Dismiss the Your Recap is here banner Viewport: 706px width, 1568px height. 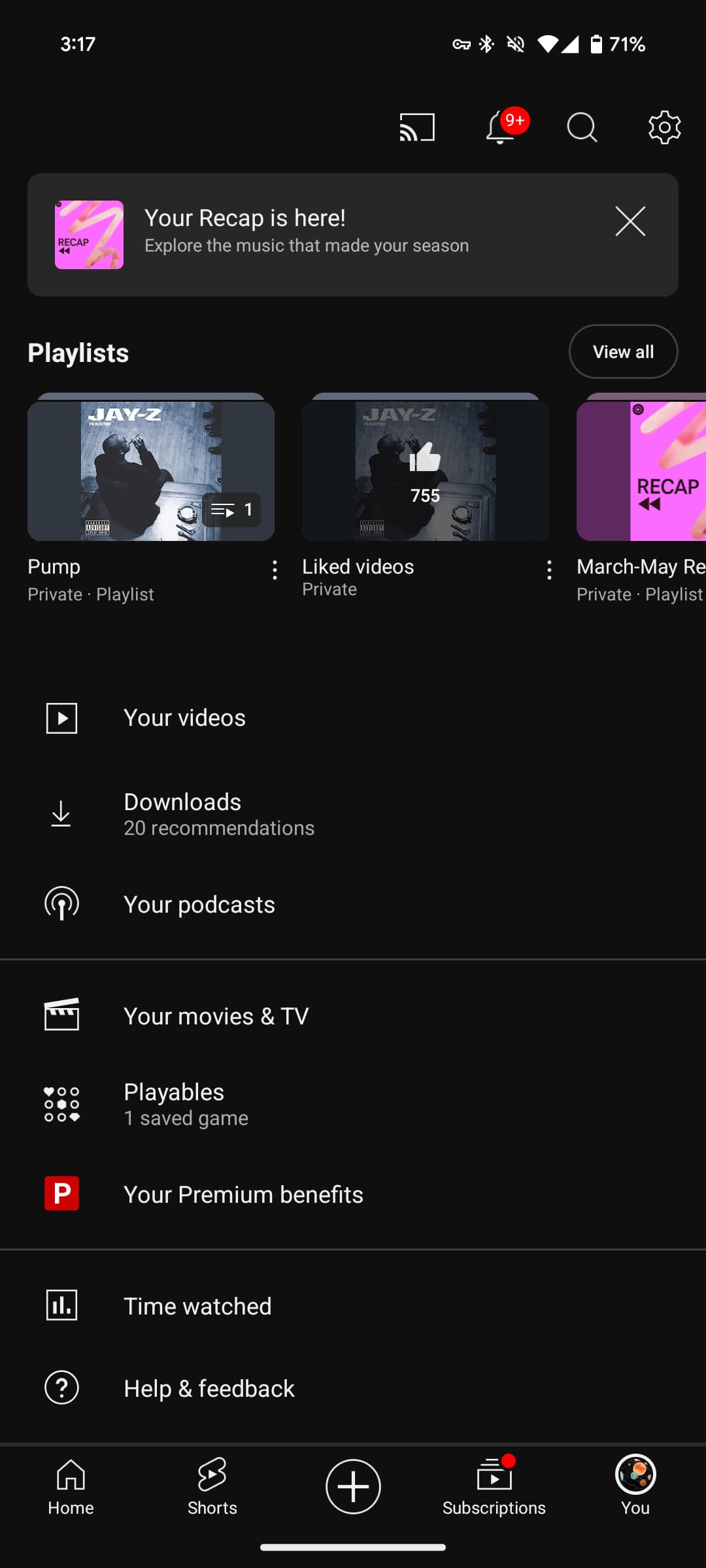coord(630,221)
